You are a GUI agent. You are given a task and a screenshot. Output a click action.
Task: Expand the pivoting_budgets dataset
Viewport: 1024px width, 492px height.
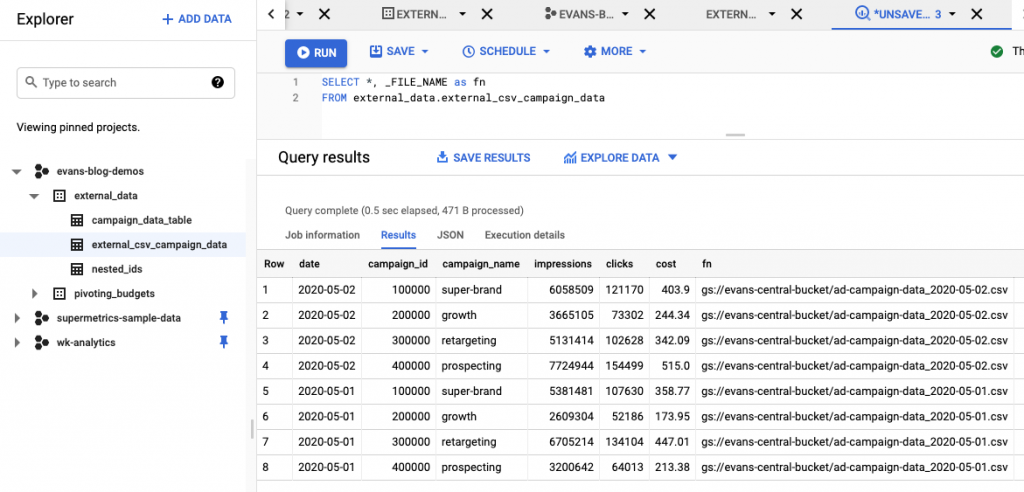(x=35, y=293)
